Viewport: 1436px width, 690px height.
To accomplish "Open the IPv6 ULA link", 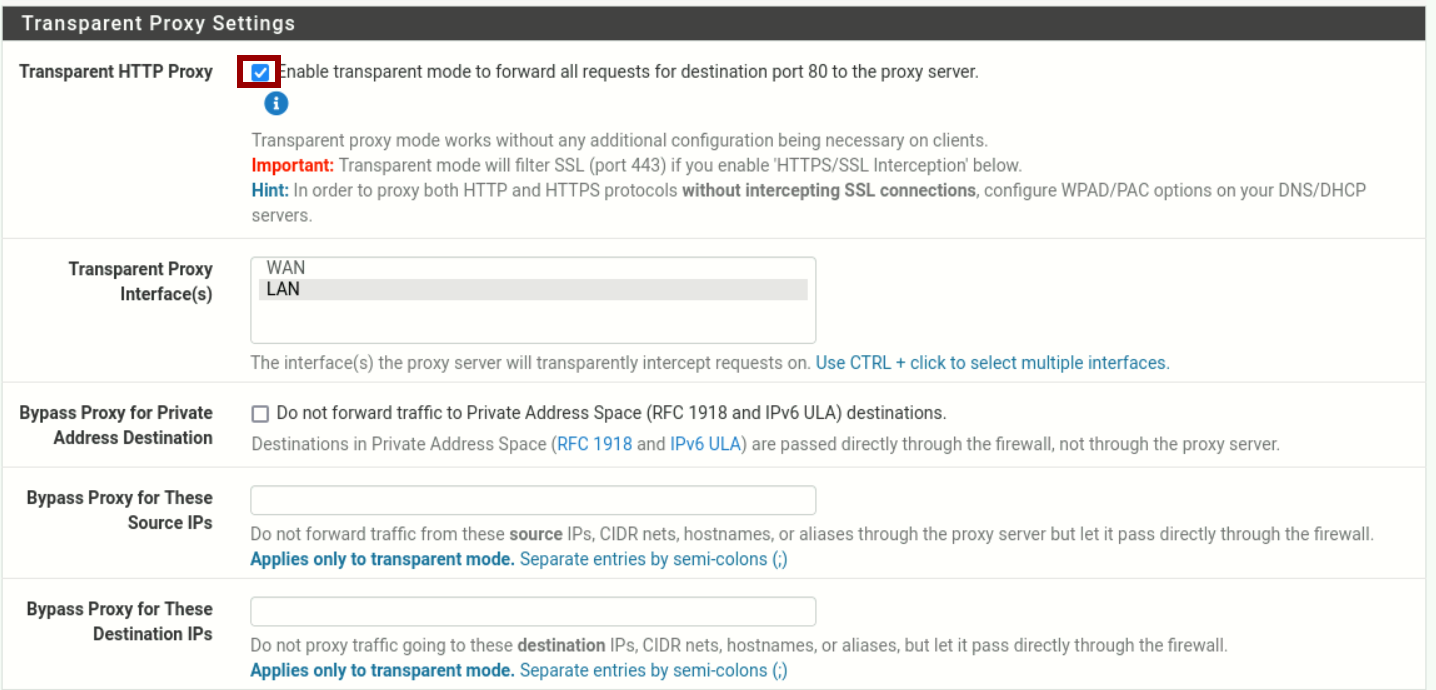I will pos(706,444).
